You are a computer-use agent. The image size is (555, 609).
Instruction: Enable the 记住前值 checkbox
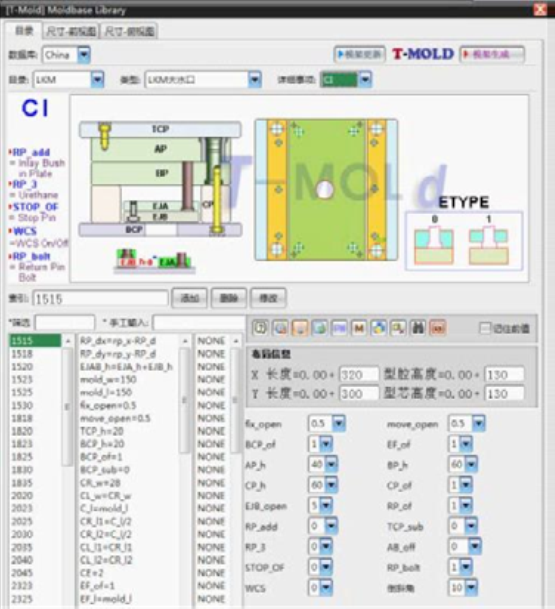click(485, 328)
